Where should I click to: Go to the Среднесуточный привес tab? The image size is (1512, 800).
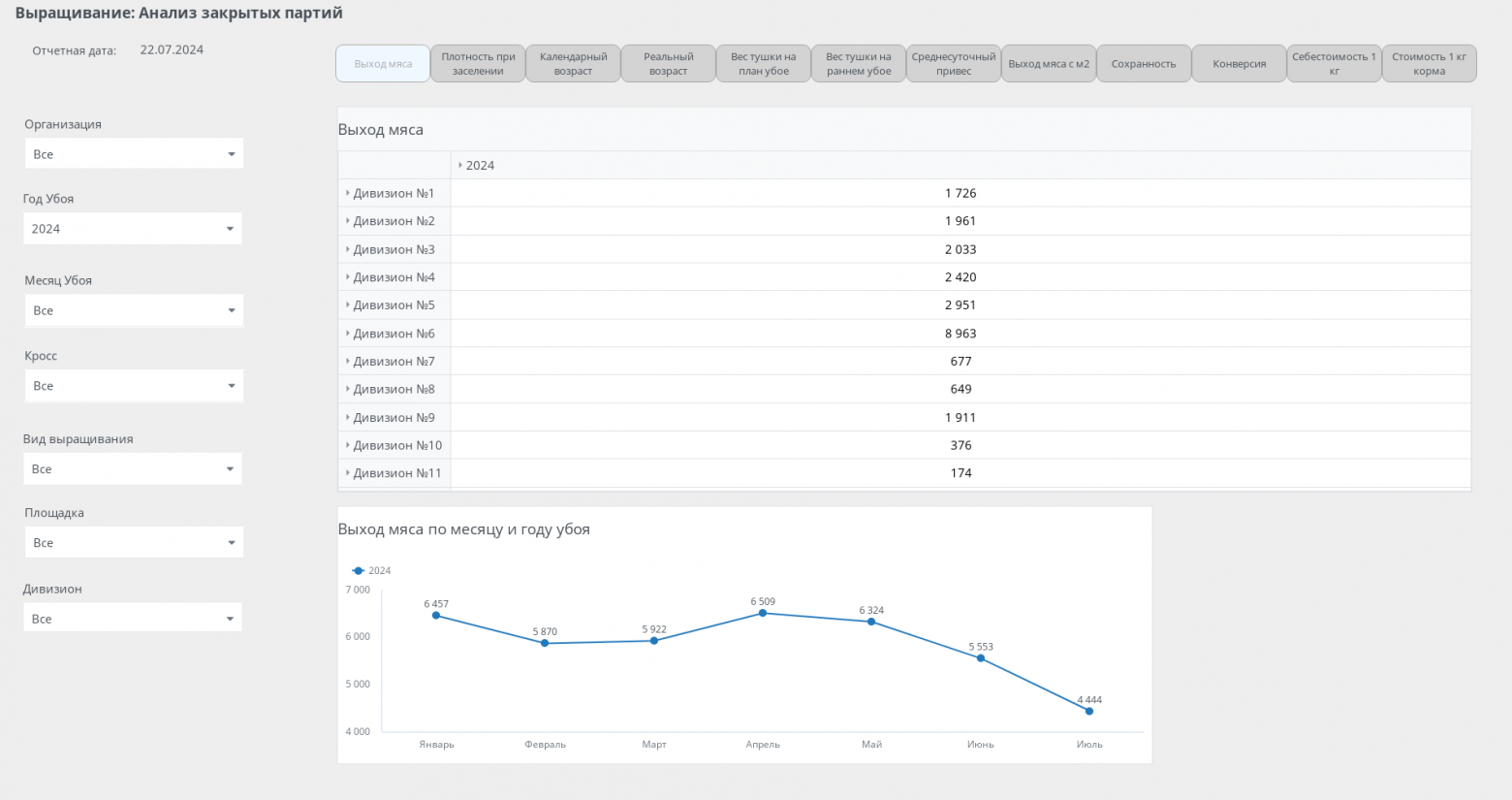click(954, 64)
